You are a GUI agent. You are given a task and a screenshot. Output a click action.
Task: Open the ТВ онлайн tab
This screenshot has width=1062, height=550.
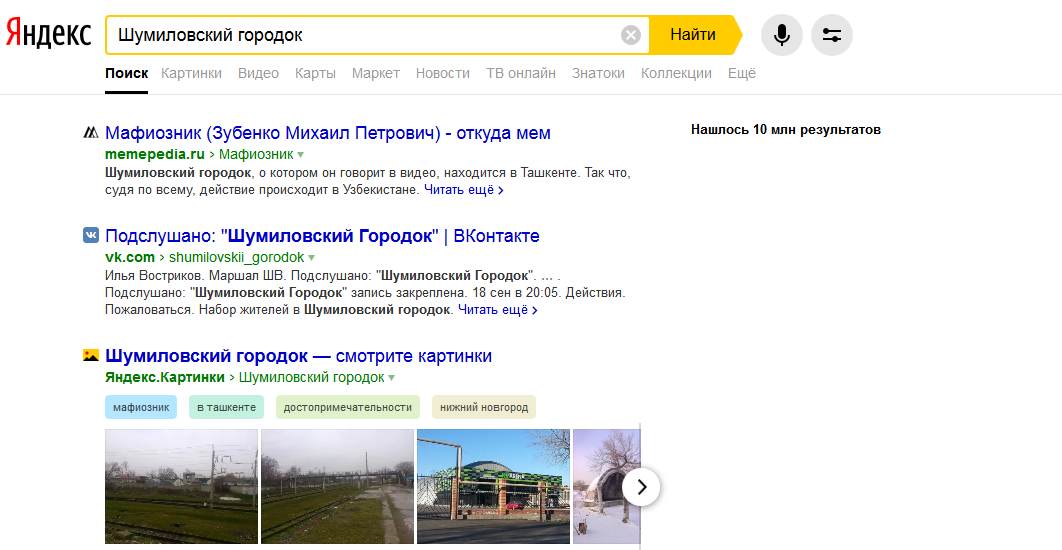(521, 73)
